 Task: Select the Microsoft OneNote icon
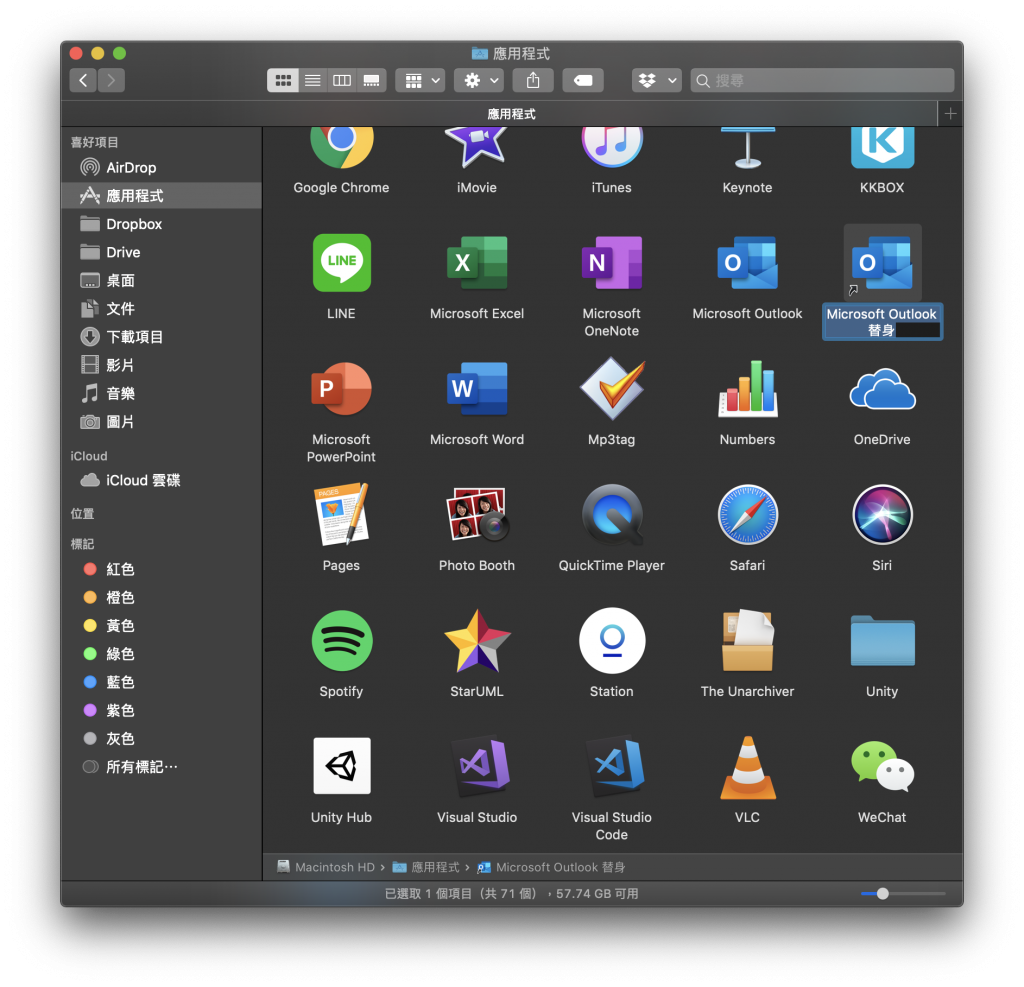[611, 263]
